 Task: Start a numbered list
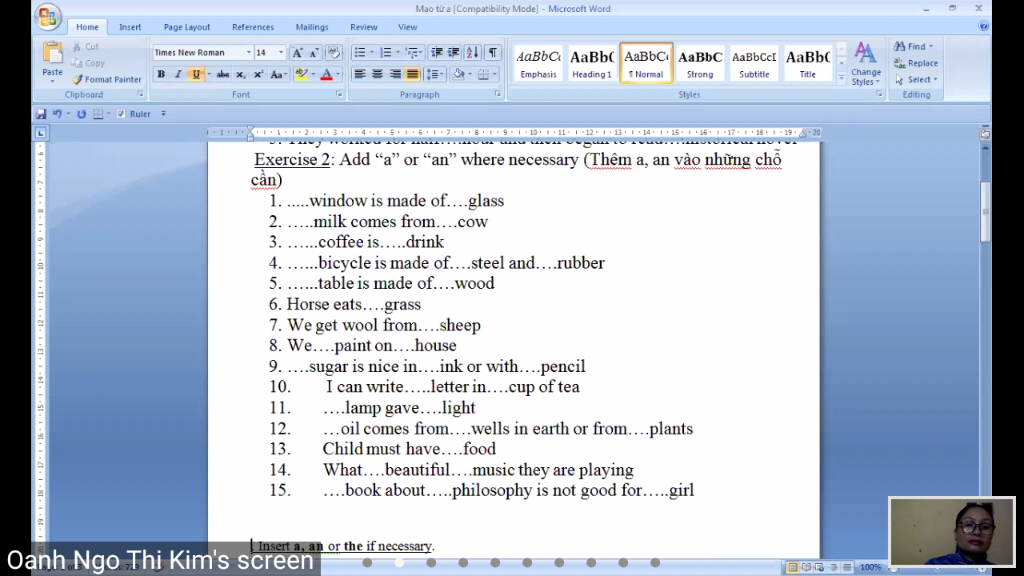pyautogui.click(x=386, y=53)
